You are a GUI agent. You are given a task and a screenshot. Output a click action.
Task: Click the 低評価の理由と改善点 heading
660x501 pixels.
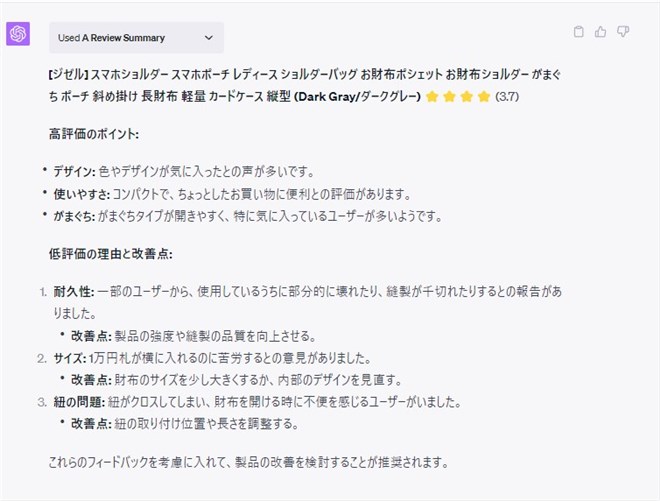(x=110, y=254)
